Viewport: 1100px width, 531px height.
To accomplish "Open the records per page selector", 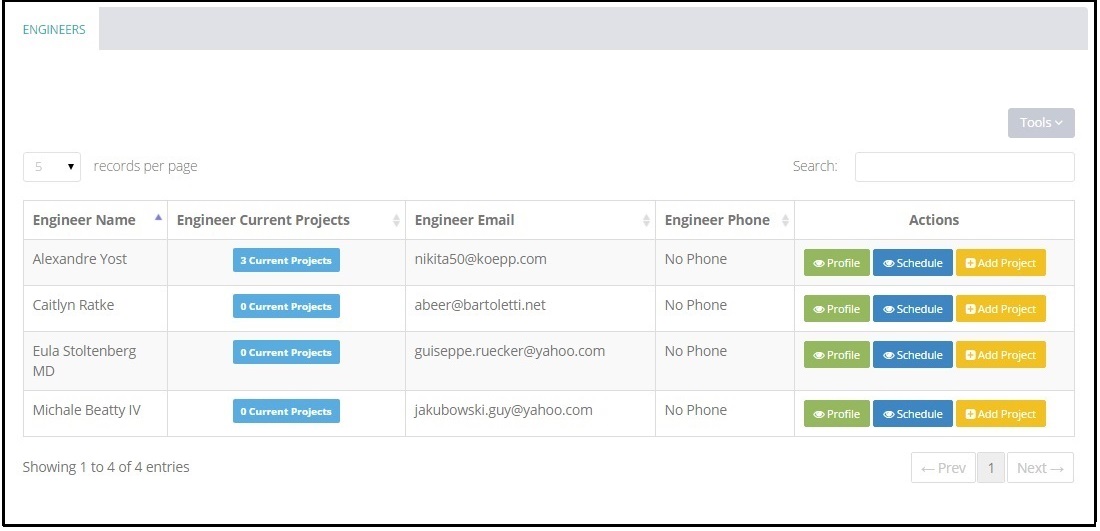I will (x=52, y=167).
